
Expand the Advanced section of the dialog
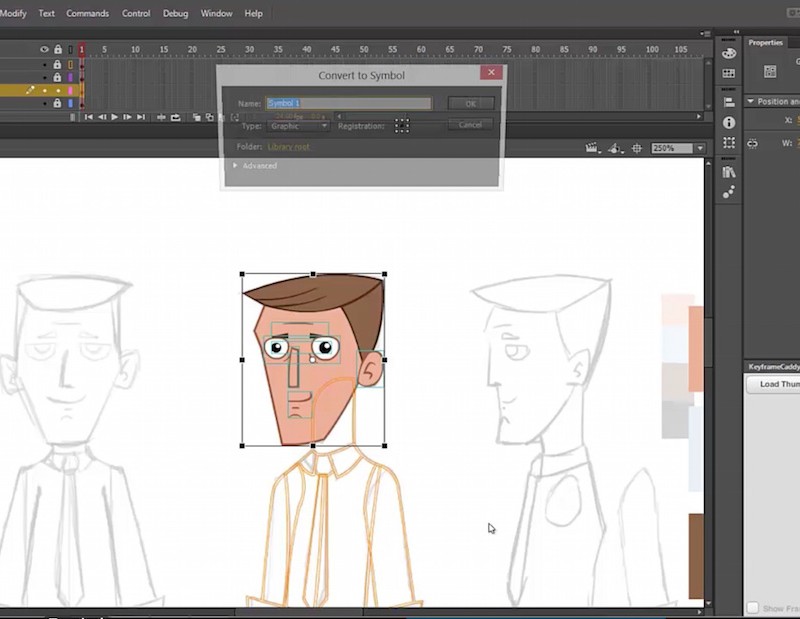point(258,165)
